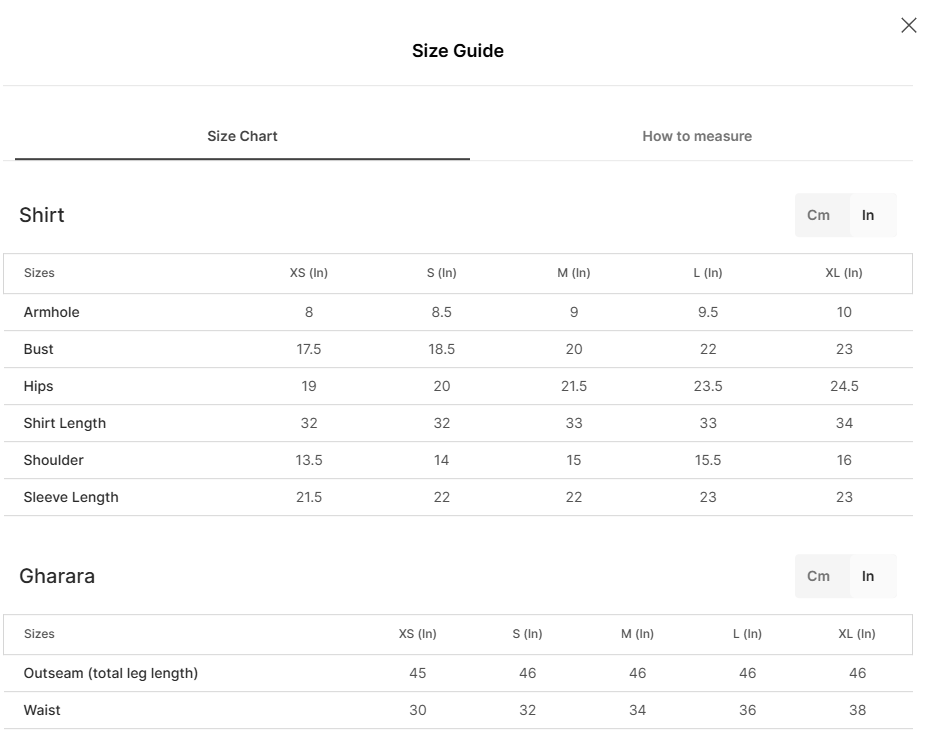Click the XS (In) header in Shirt table

309,273
